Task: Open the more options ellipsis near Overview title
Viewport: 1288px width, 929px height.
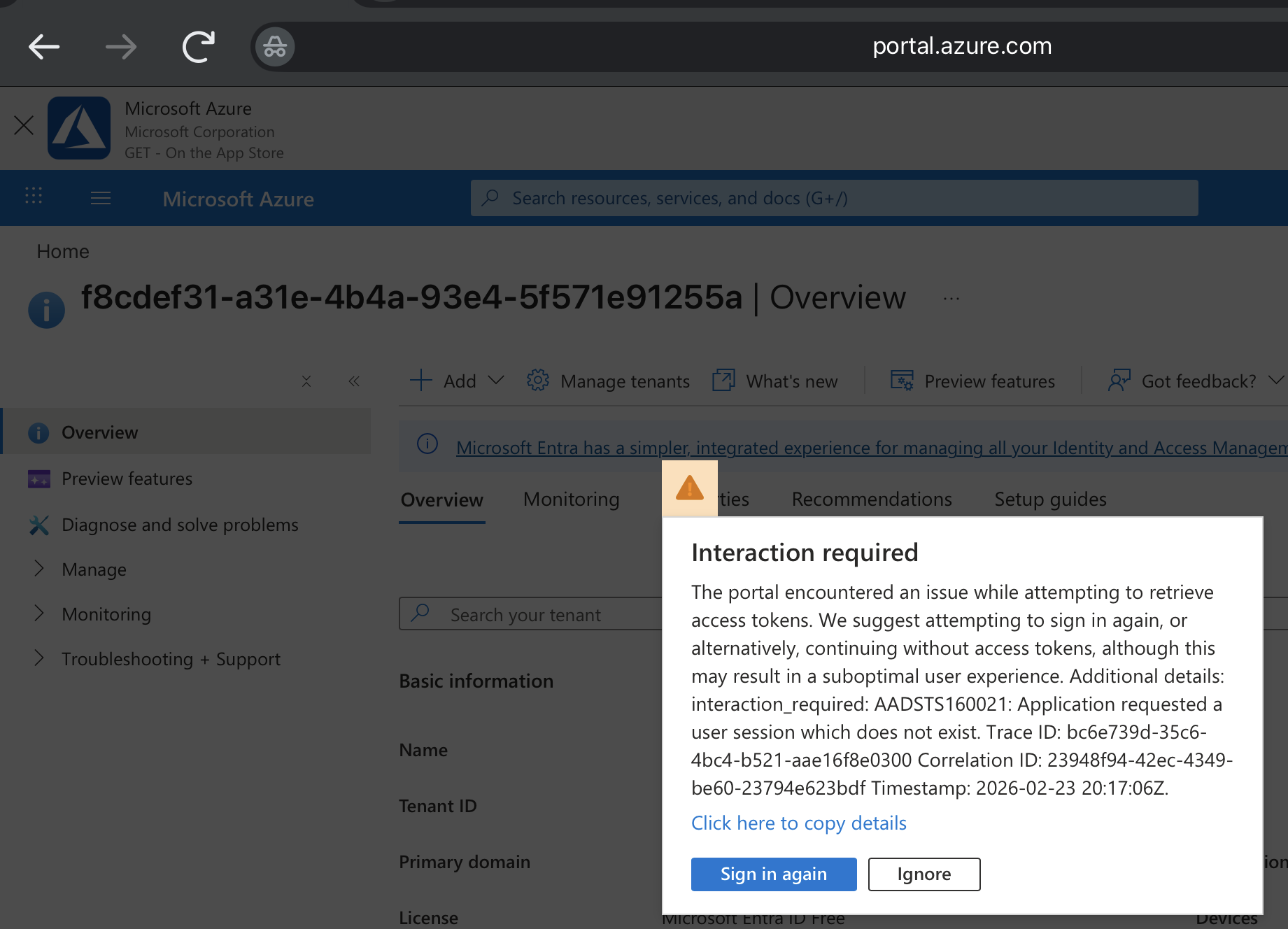Action: click(951, 299)
